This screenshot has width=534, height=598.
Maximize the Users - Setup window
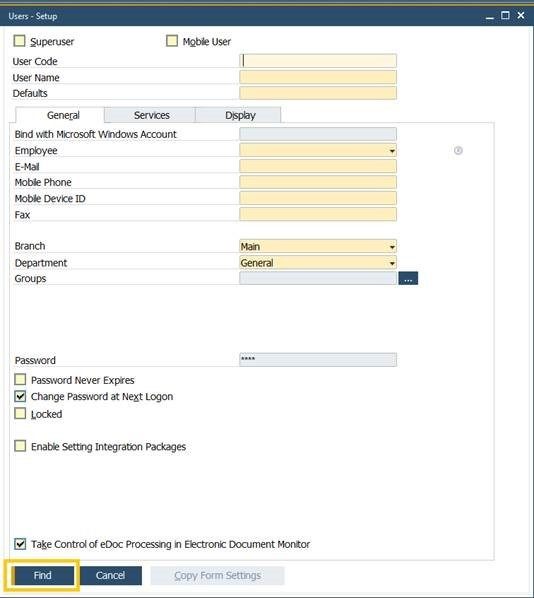[505, 15]
